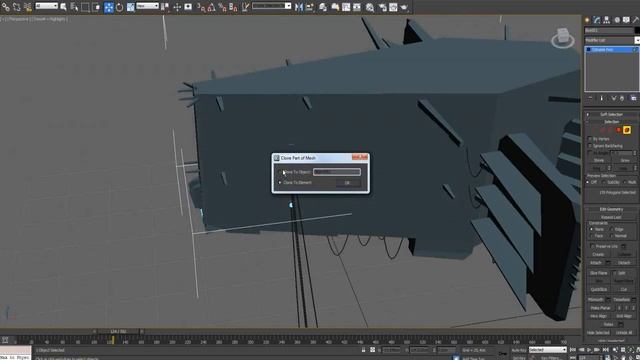
Task: Click the object color swatch beside name
Action: (x=637, y=31)
